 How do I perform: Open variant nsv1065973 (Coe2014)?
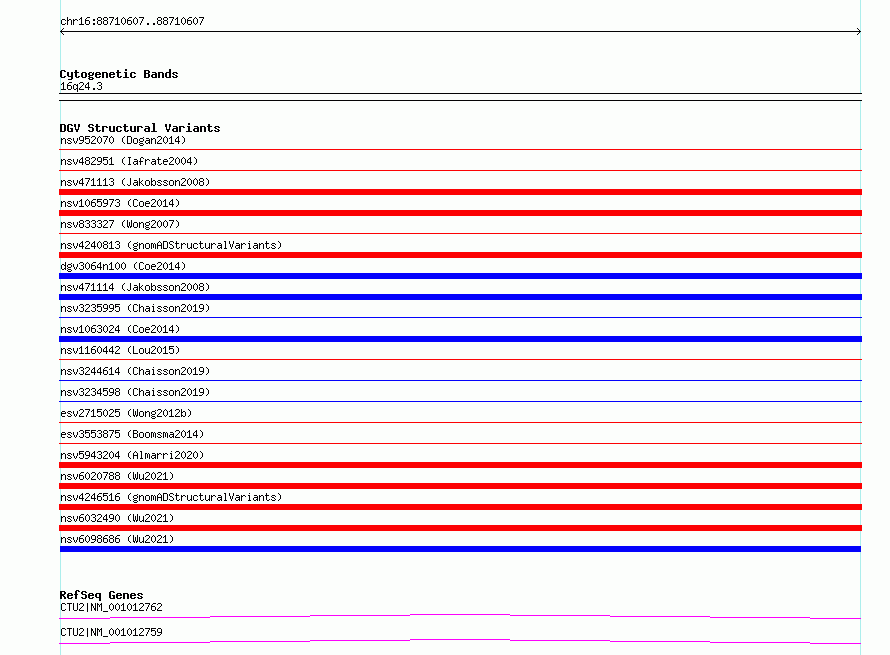pyautogui.click(x=120, y=203)
